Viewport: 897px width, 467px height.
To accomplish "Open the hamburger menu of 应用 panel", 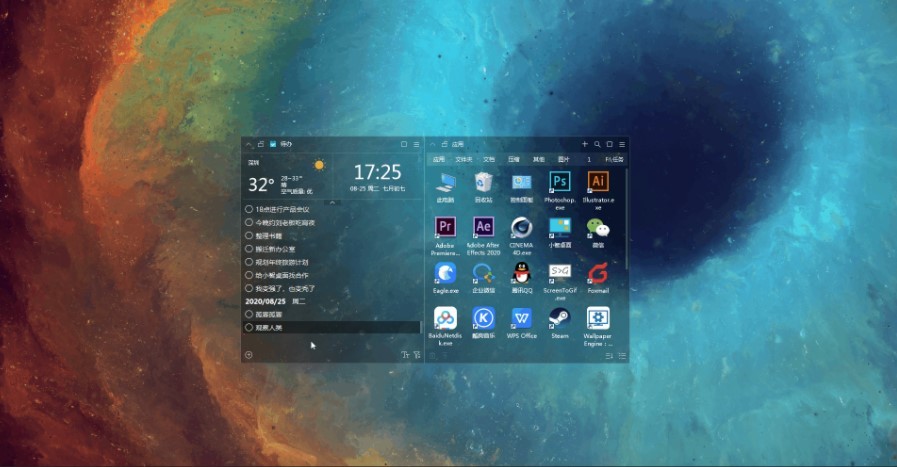I will pyautogui.click(x=622, y=144).
